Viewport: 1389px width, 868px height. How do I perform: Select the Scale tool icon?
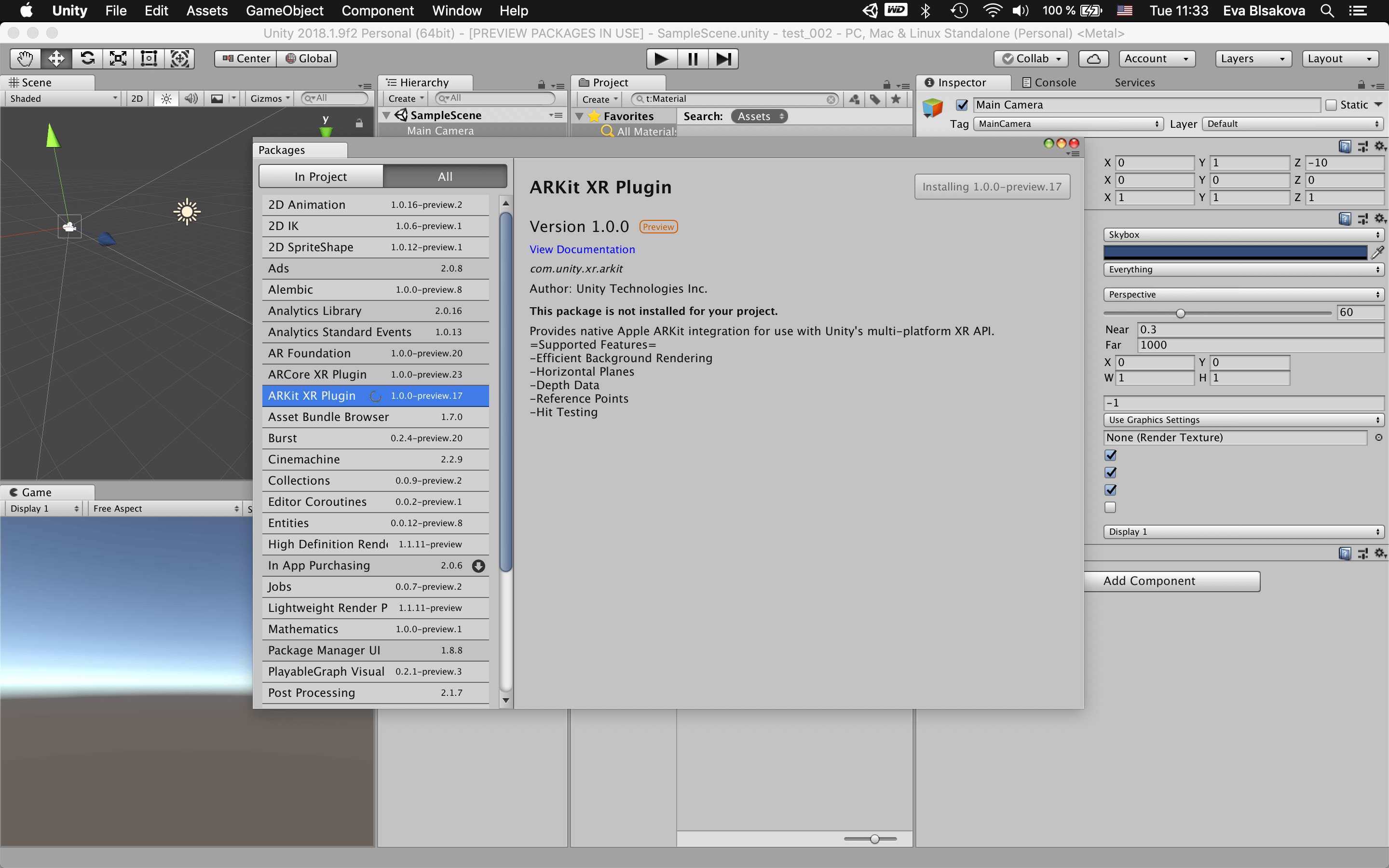point(118,58)
